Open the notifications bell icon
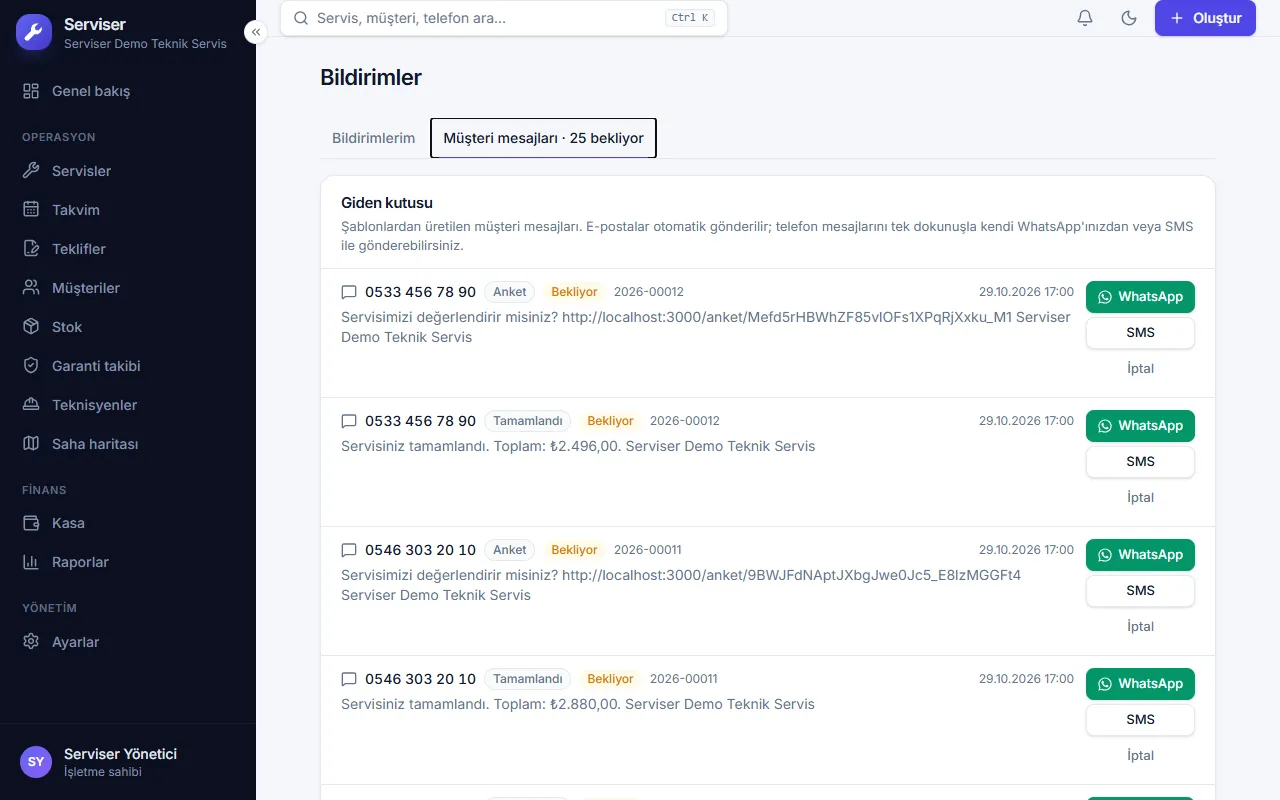This screenshot has height=800, width=1280. coord(1085,18)
